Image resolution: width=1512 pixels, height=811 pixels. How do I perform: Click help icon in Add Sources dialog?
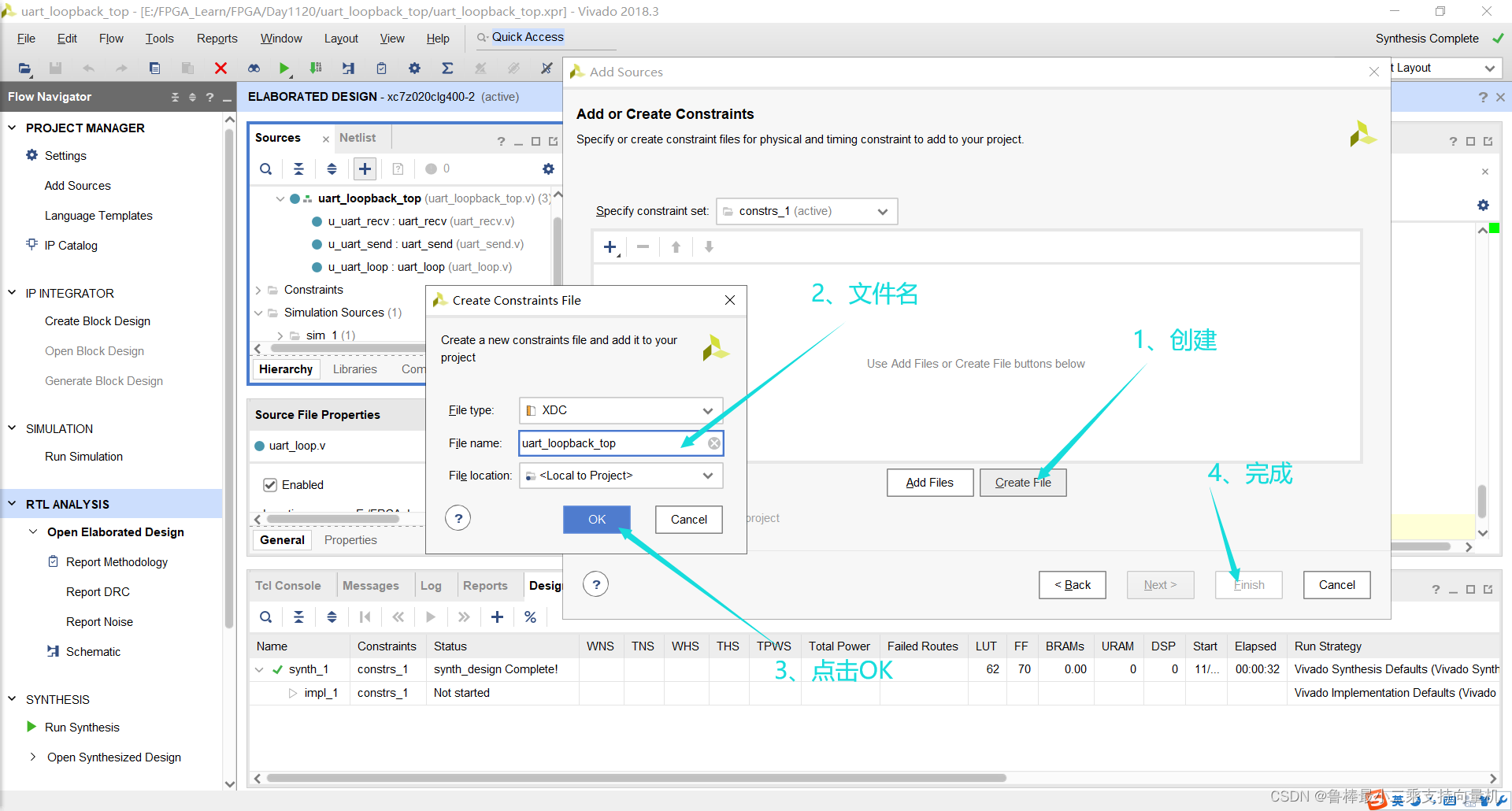(596, 584)
